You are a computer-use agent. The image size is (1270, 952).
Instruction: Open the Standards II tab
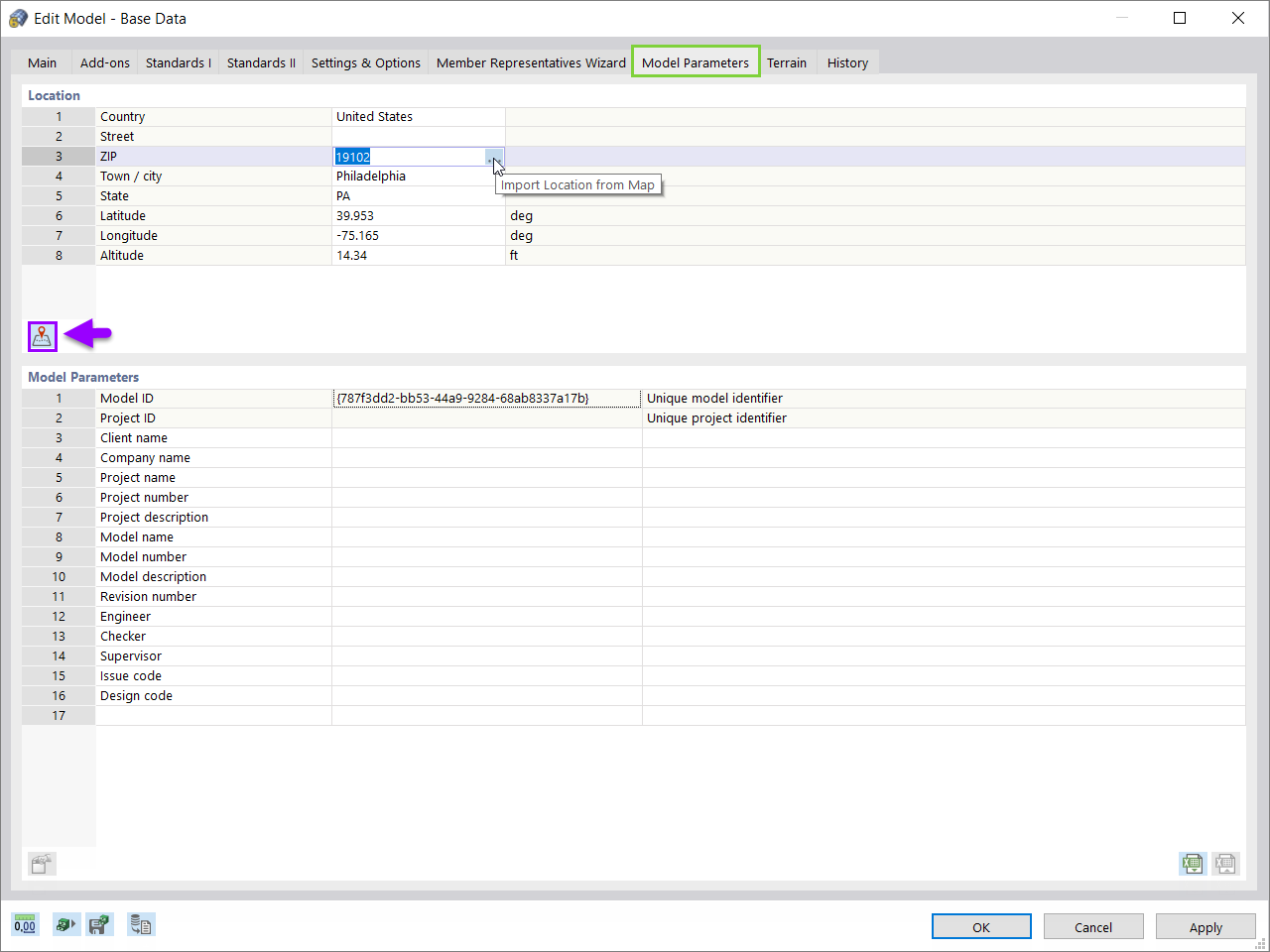pyautogui.click(x=261, y=62)
